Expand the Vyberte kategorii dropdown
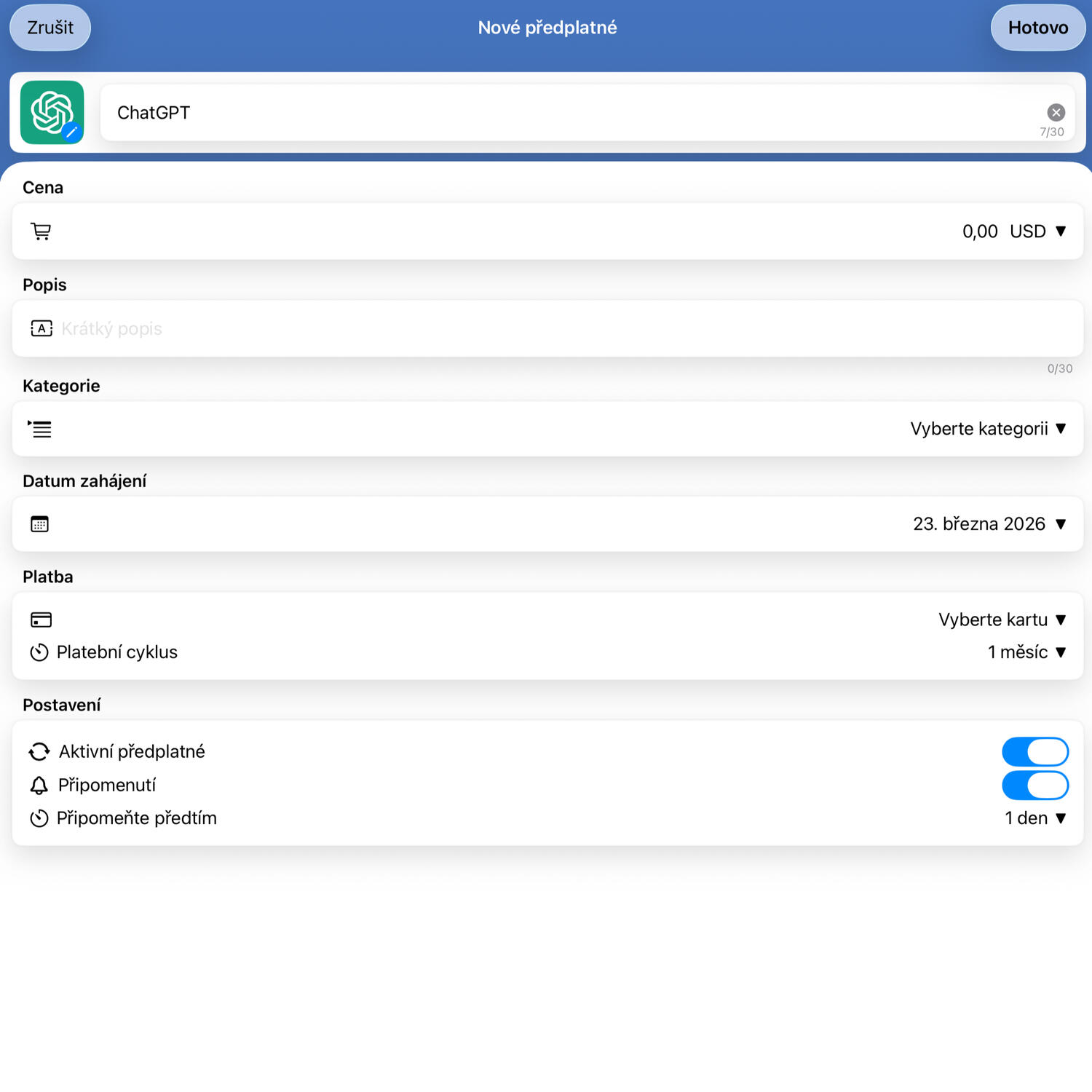Screen dimensions: 1092x1092 tap(987, 429)
